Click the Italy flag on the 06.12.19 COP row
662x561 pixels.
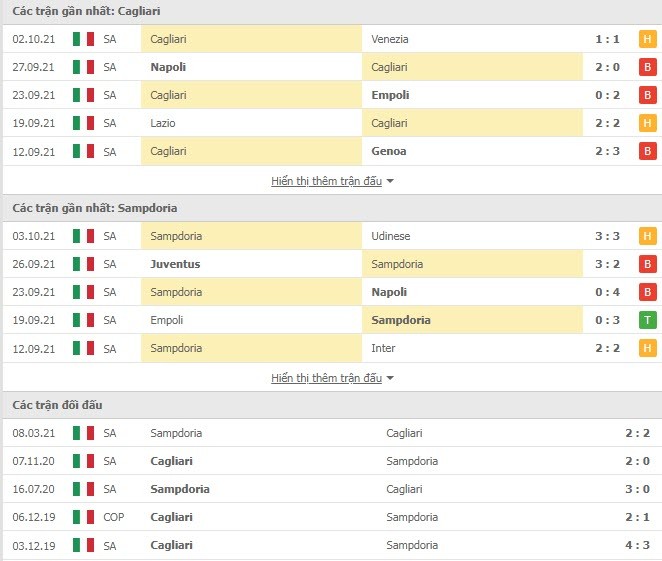pyautogui.click(x=84, y=517)
